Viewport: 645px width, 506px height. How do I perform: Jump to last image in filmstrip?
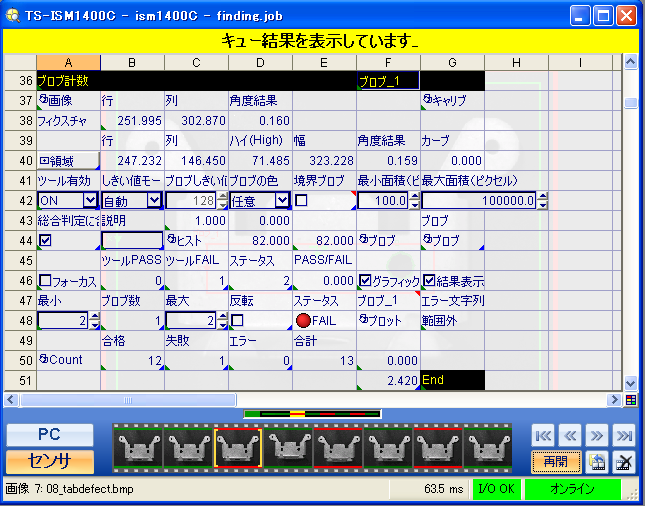pos(623,435)
